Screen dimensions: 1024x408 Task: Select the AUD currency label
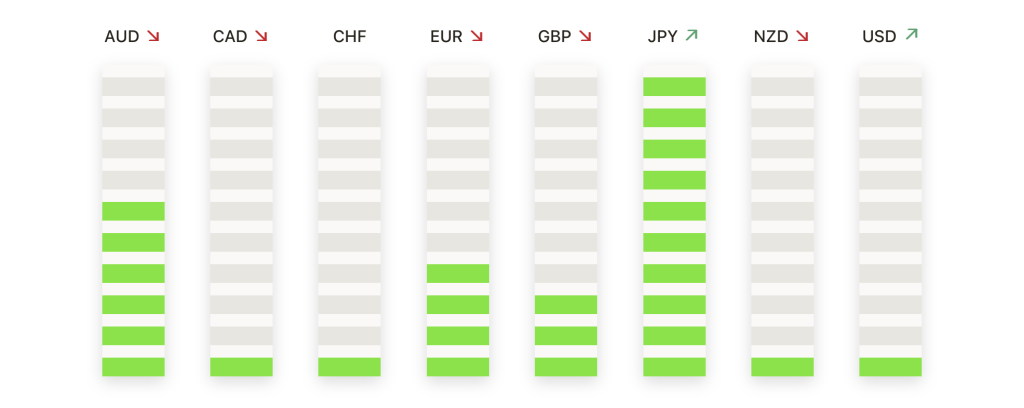(122, 37)
